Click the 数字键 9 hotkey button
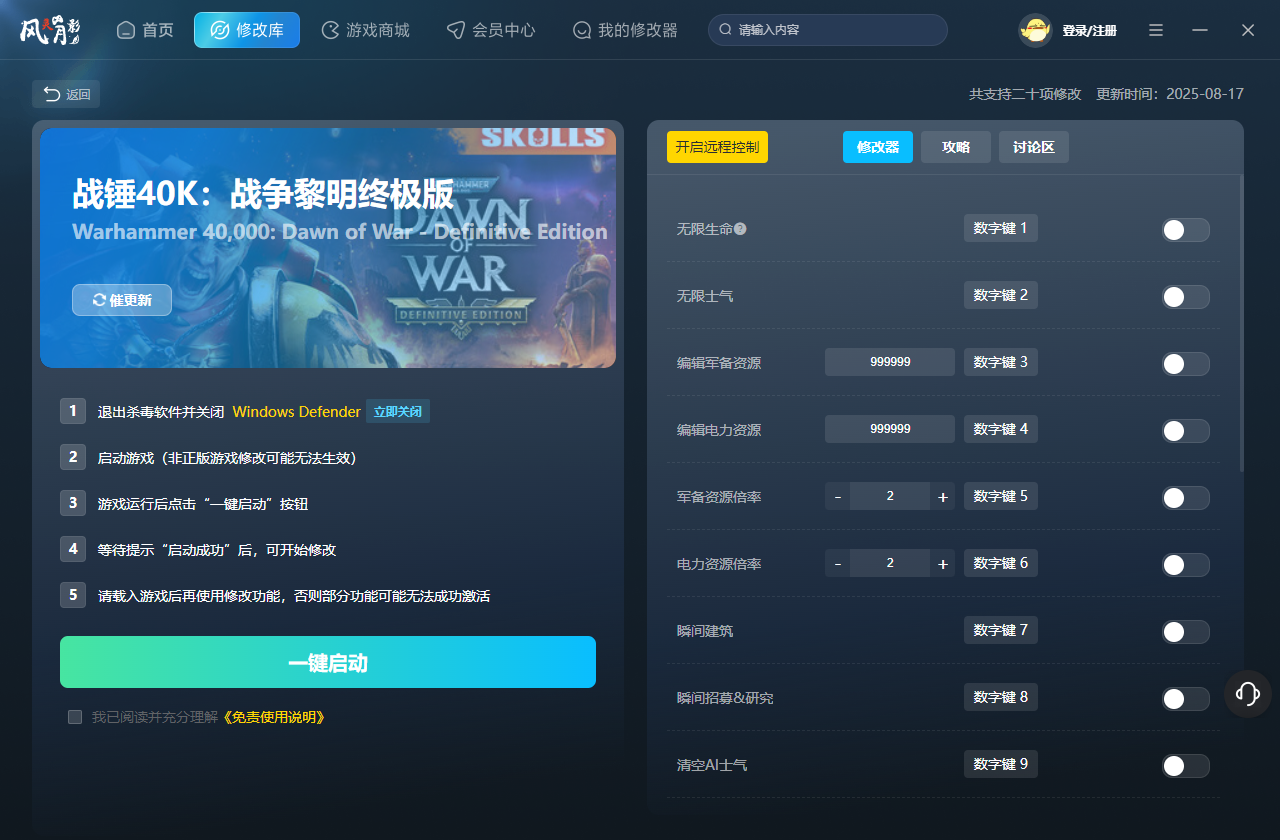Image resolution: width=1280 pixels, height=840 pixels. [x=1001, y=764]
